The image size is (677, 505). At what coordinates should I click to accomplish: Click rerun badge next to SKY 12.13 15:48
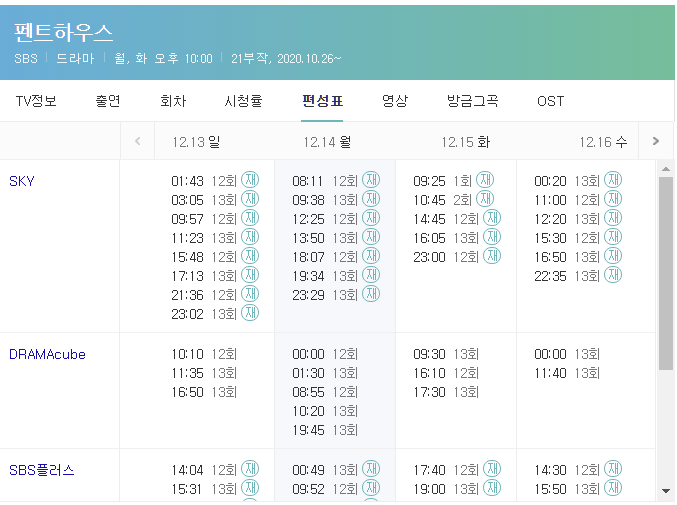click(x=250, y=256)
